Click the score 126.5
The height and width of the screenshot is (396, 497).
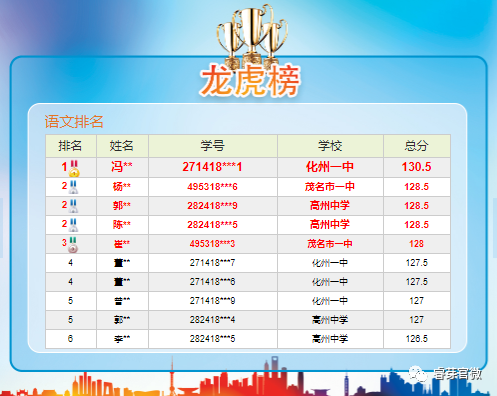tap(416, 339)
